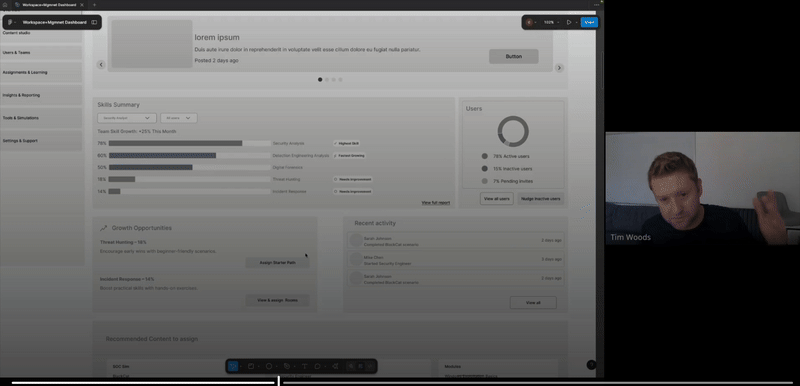Viewport: 800px width, 386px height.
Task: Select the Ellipse shape tool
Action: tap(269, 366)
